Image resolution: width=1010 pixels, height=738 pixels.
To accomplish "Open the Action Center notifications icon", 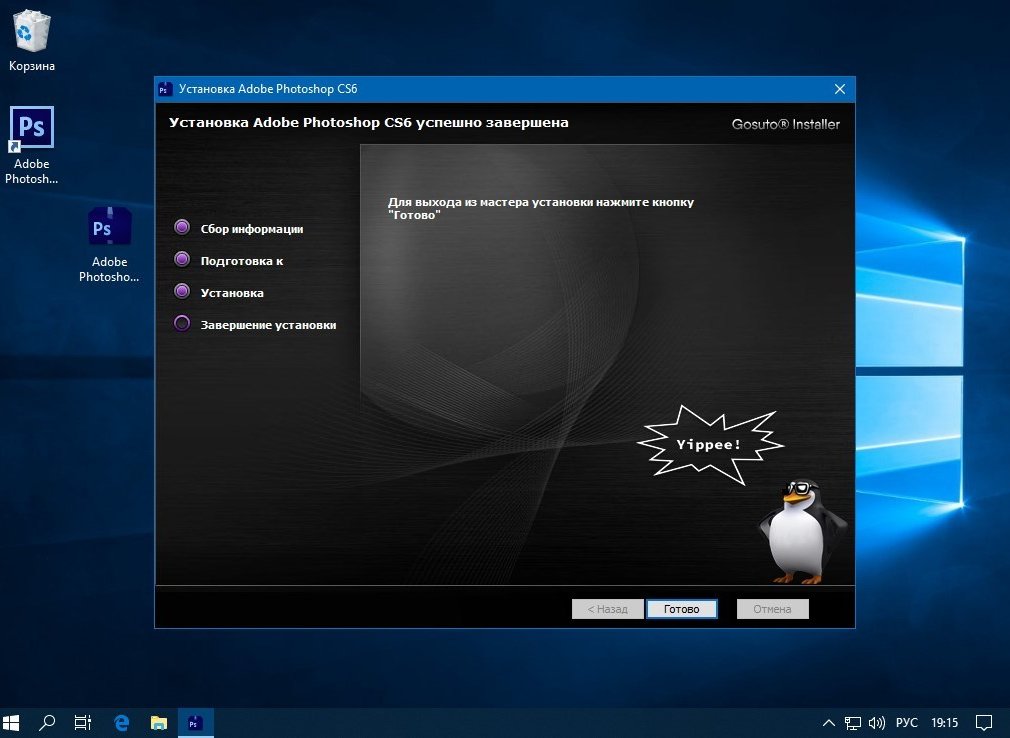I will point(984,723).
